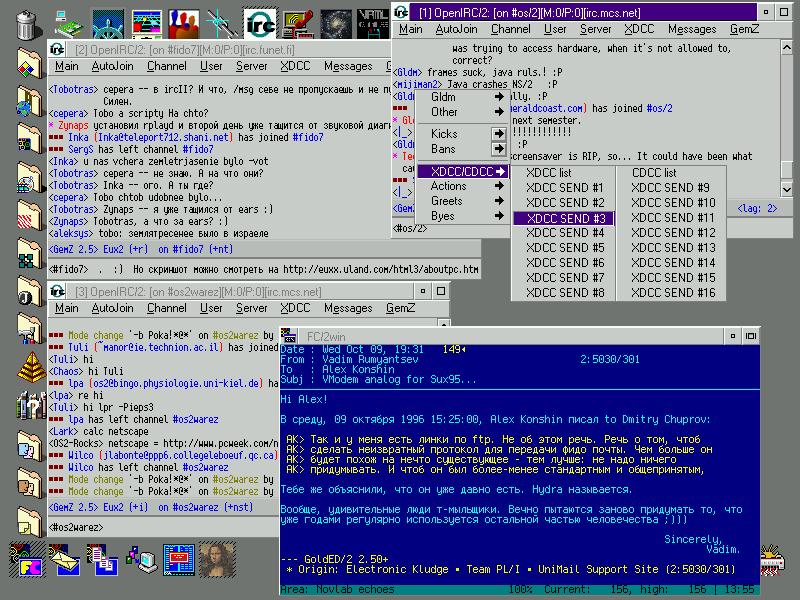This screenshot has width=800, height=600.
Task: Open the trash can shredder desktop icon
Action: (x=26, y=24)
